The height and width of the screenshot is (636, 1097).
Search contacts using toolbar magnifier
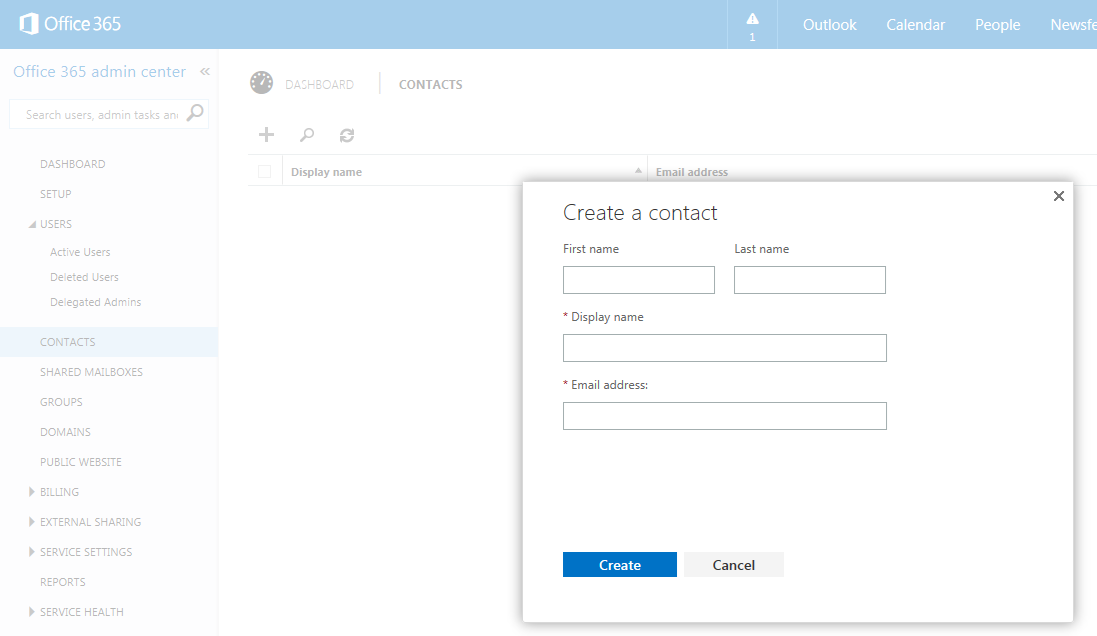(306, 134)
